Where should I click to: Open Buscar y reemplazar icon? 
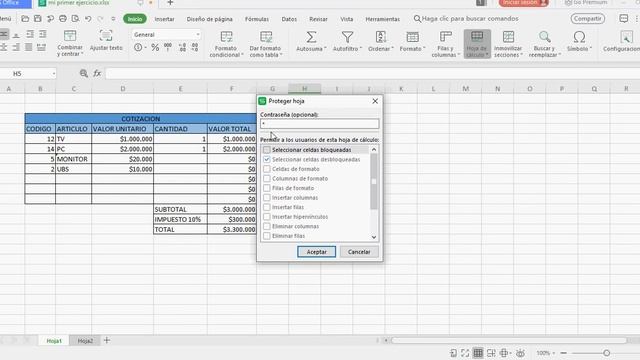(544, 38)
